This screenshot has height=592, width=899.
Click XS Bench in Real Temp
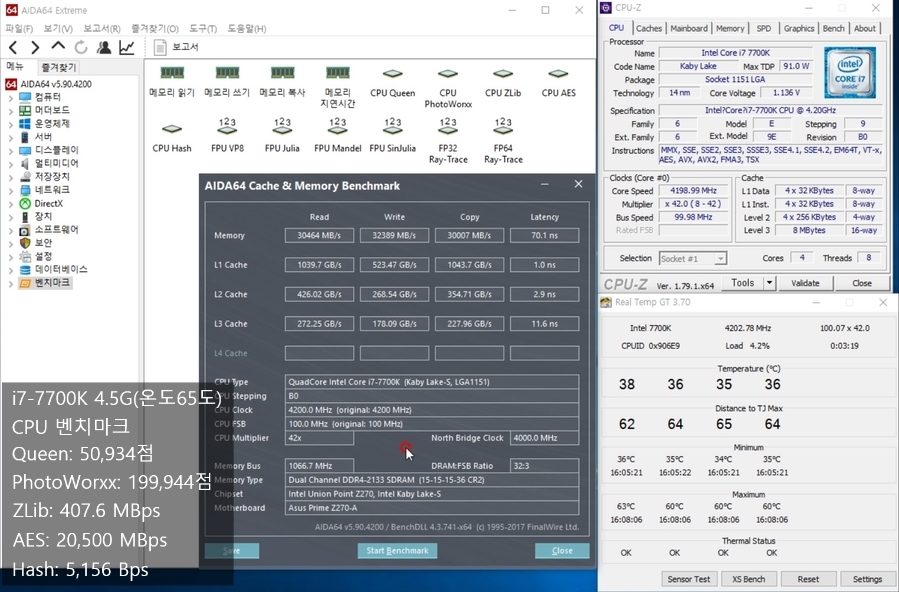[x=748, y=579]
